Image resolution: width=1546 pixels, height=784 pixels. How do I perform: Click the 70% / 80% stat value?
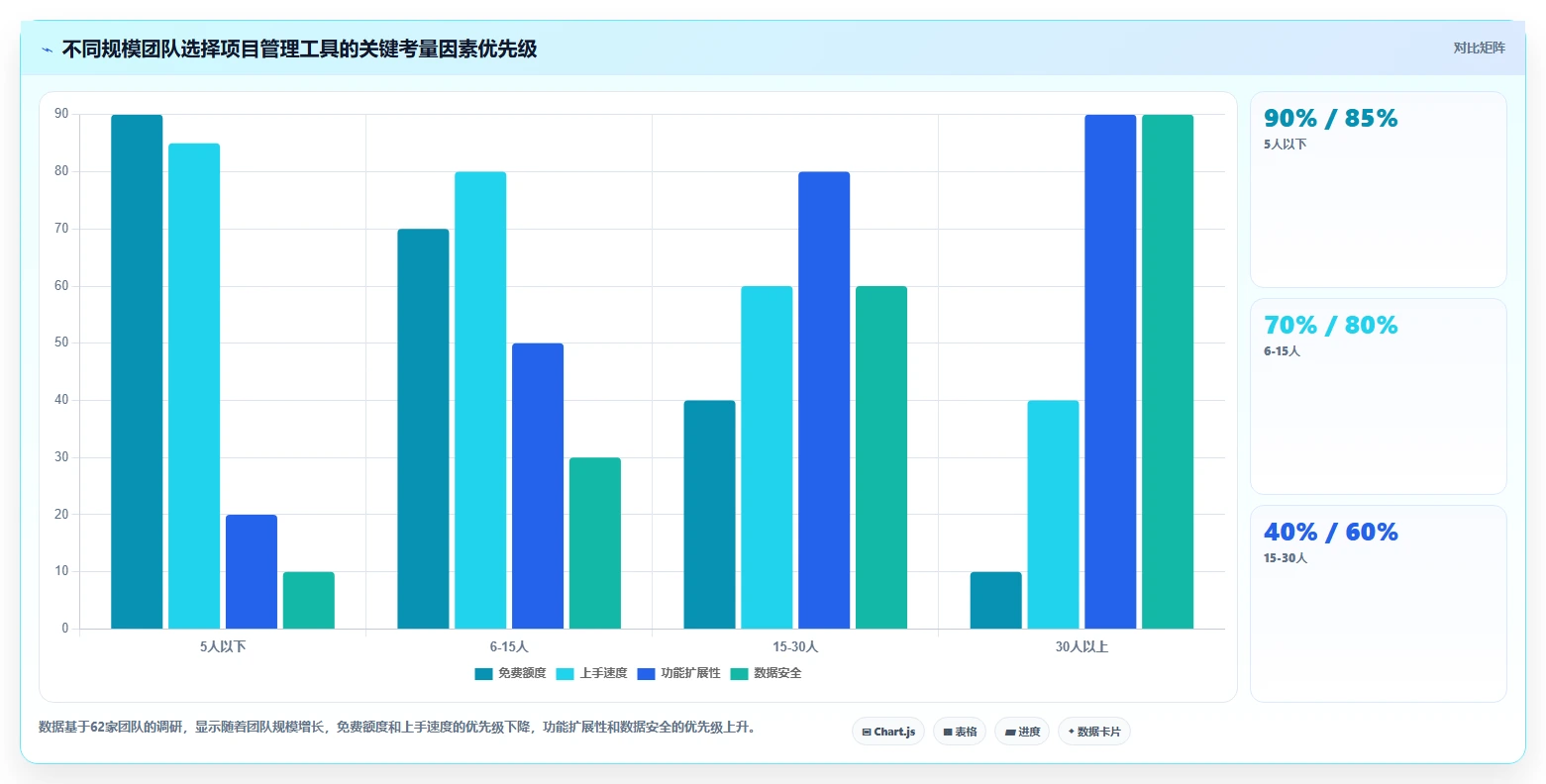pyautogui.click(x=1331, y=326)
